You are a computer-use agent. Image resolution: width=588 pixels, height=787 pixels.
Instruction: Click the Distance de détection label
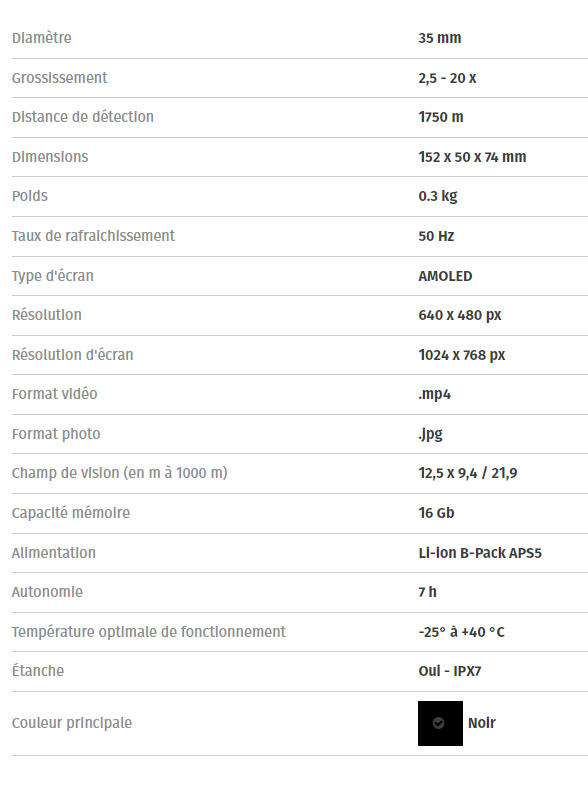(83, 117)
